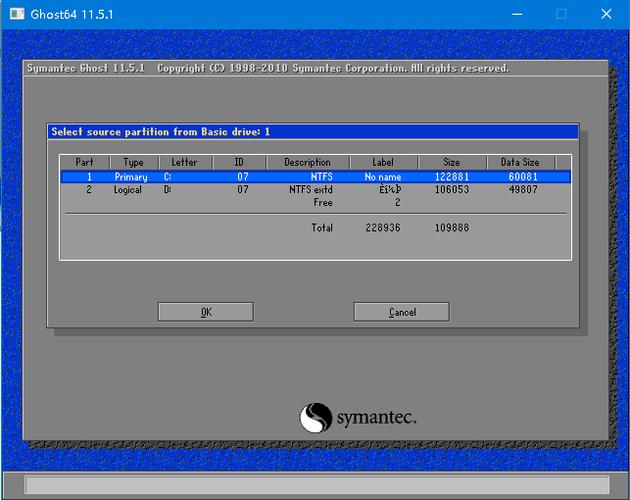The height and width of the screenshot is (500, 630).
Task: Click the 'Free' row text
Action: click(323, 202)
